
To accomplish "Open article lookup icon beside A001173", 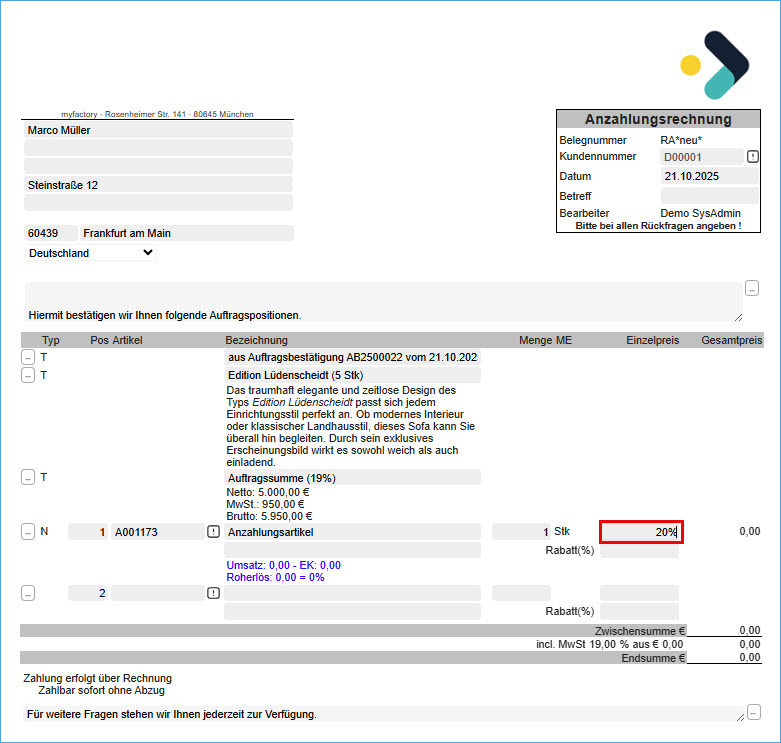I will 213,532.
